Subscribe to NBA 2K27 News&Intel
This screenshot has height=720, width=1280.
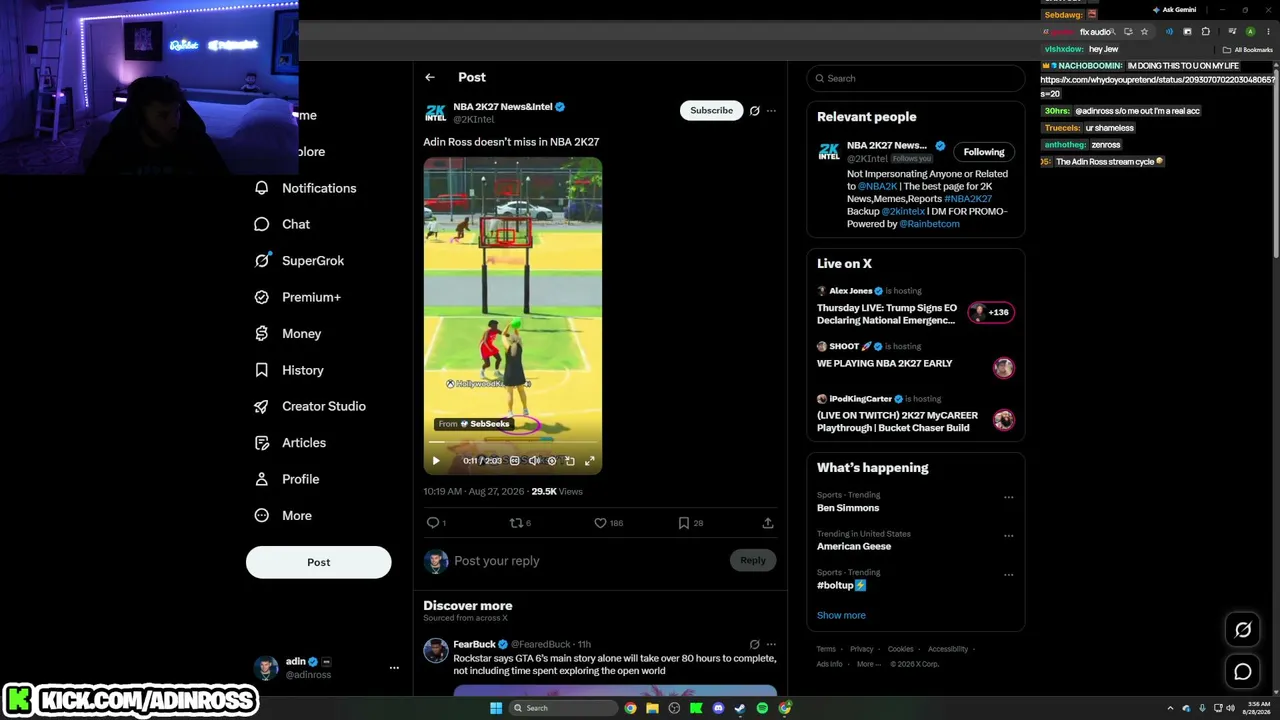pos(711,110)
